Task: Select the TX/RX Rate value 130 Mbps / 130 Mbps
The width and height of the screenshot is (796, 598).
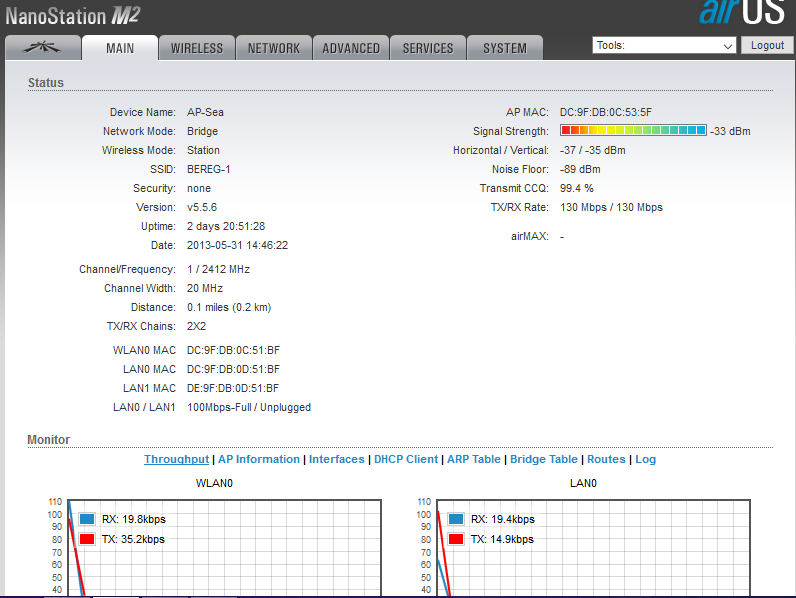Action: [611, 207]
